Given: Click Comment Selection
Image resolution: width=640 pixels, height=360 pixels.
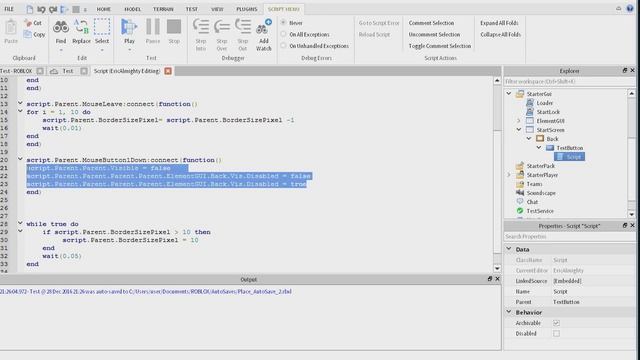Looking at the screenshot, I should coord(431,23).
